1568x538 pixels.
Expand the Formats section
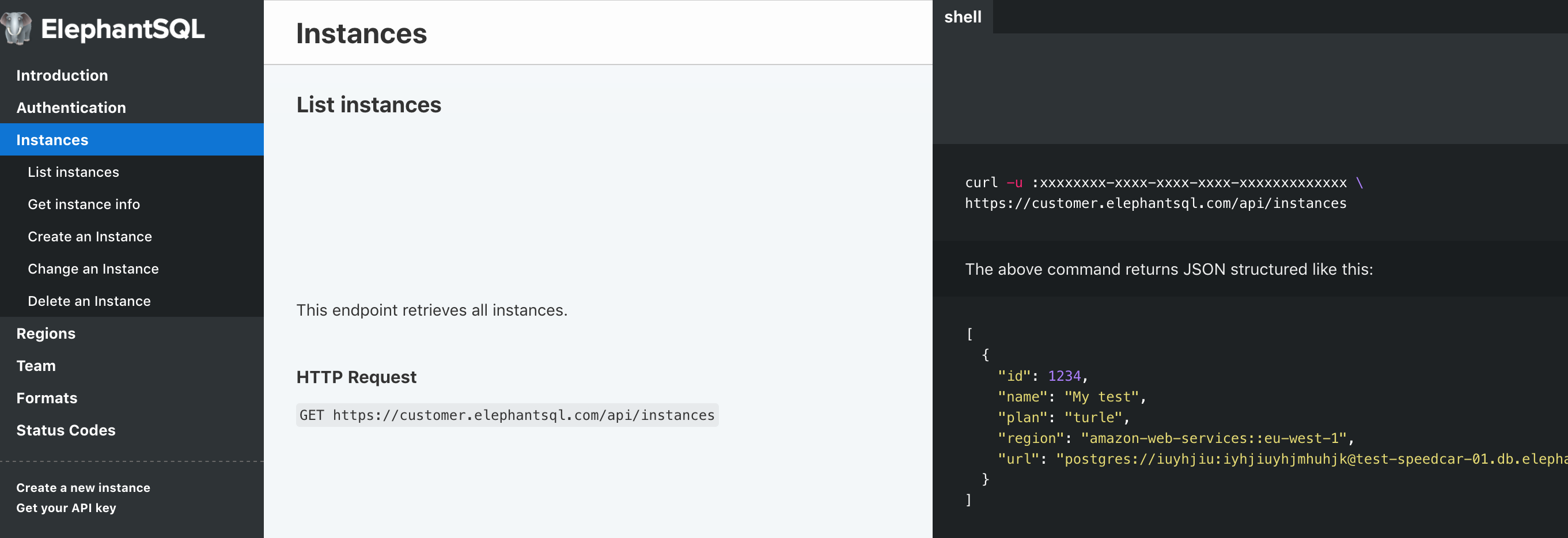pyautogui.click(x=47, y=398)
